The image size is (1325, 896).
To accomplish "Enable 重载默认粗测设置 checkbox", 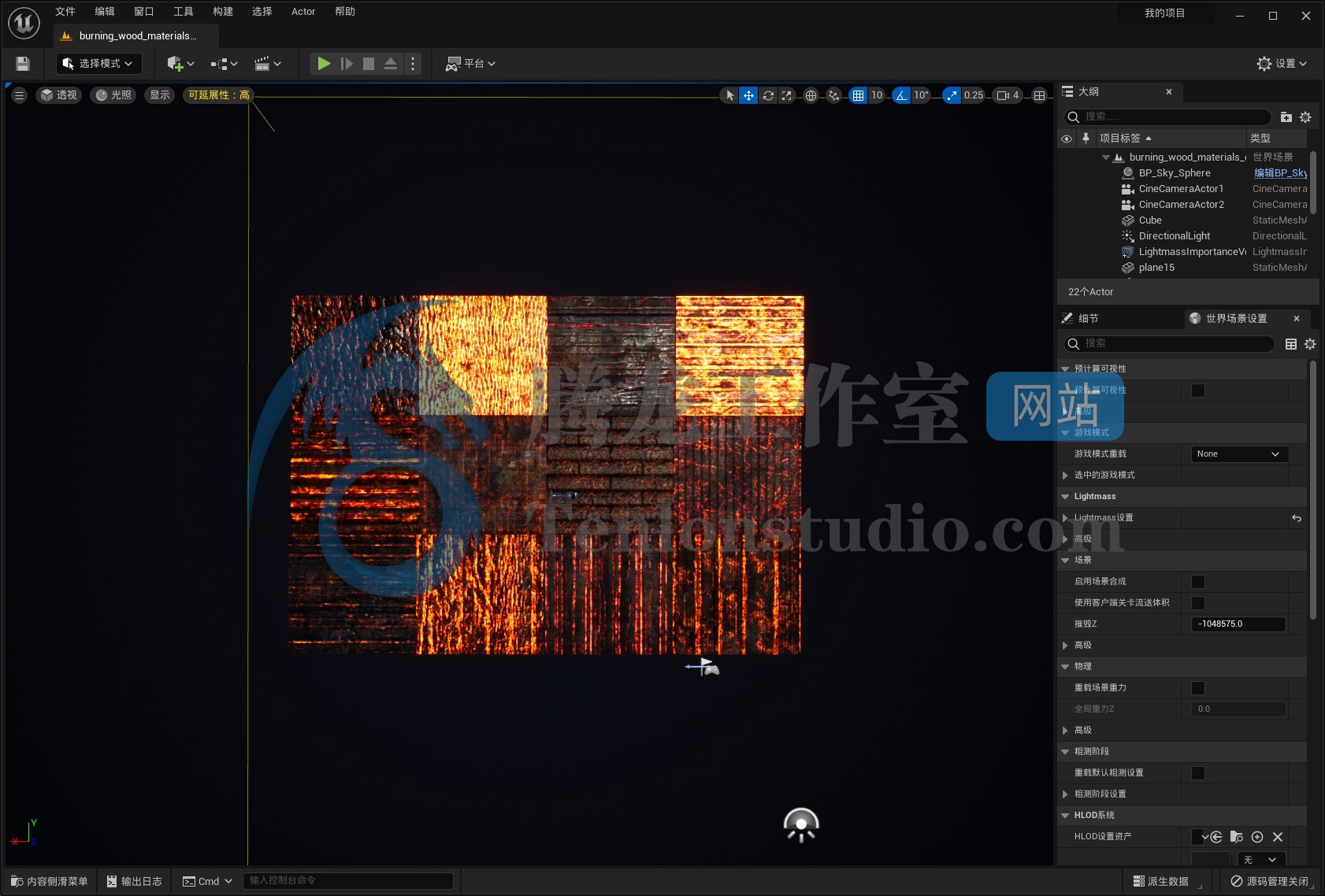I will tap(1198, 773).
